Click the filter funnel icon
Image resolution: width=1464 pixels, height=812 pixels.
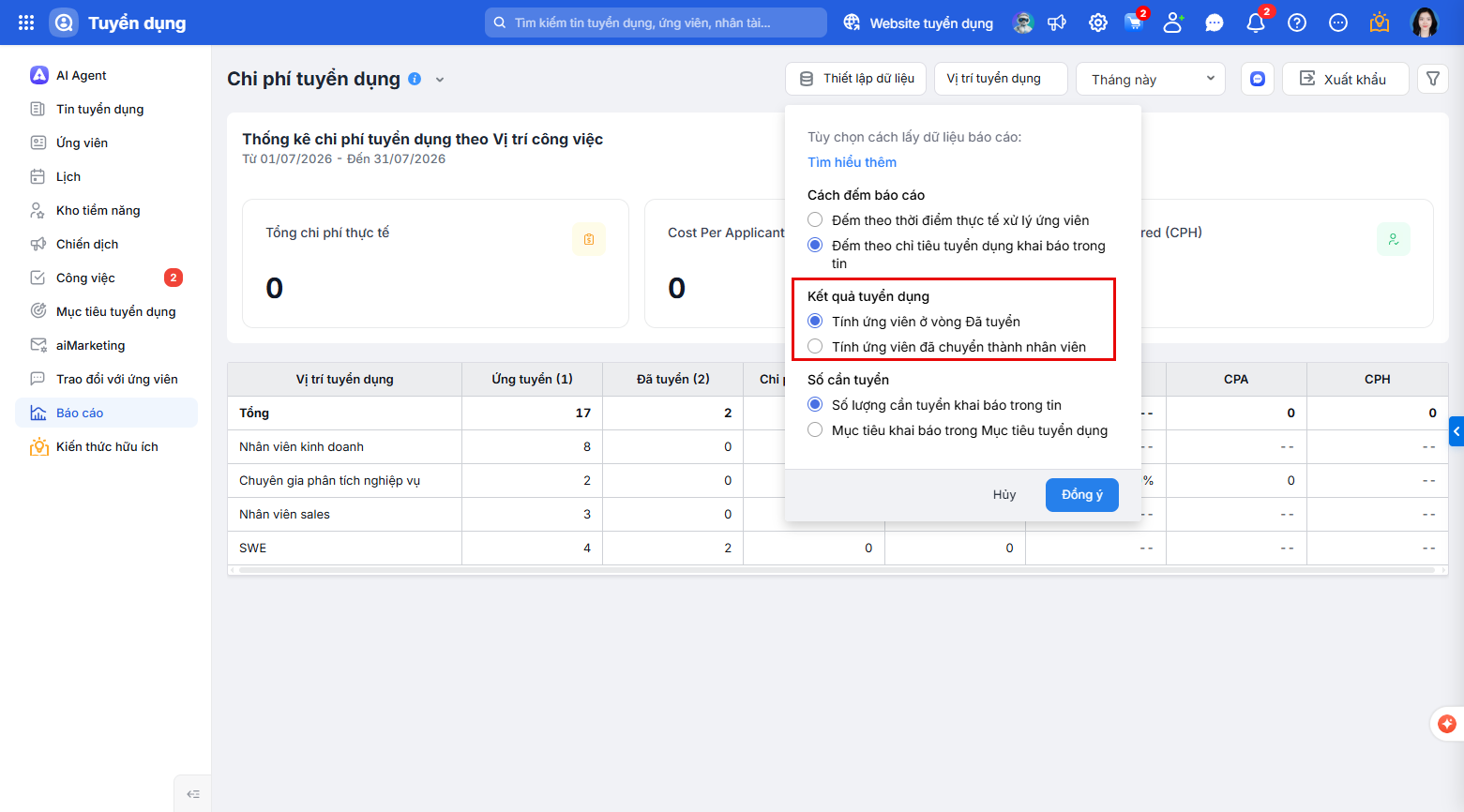click(x=1433, y=79)
